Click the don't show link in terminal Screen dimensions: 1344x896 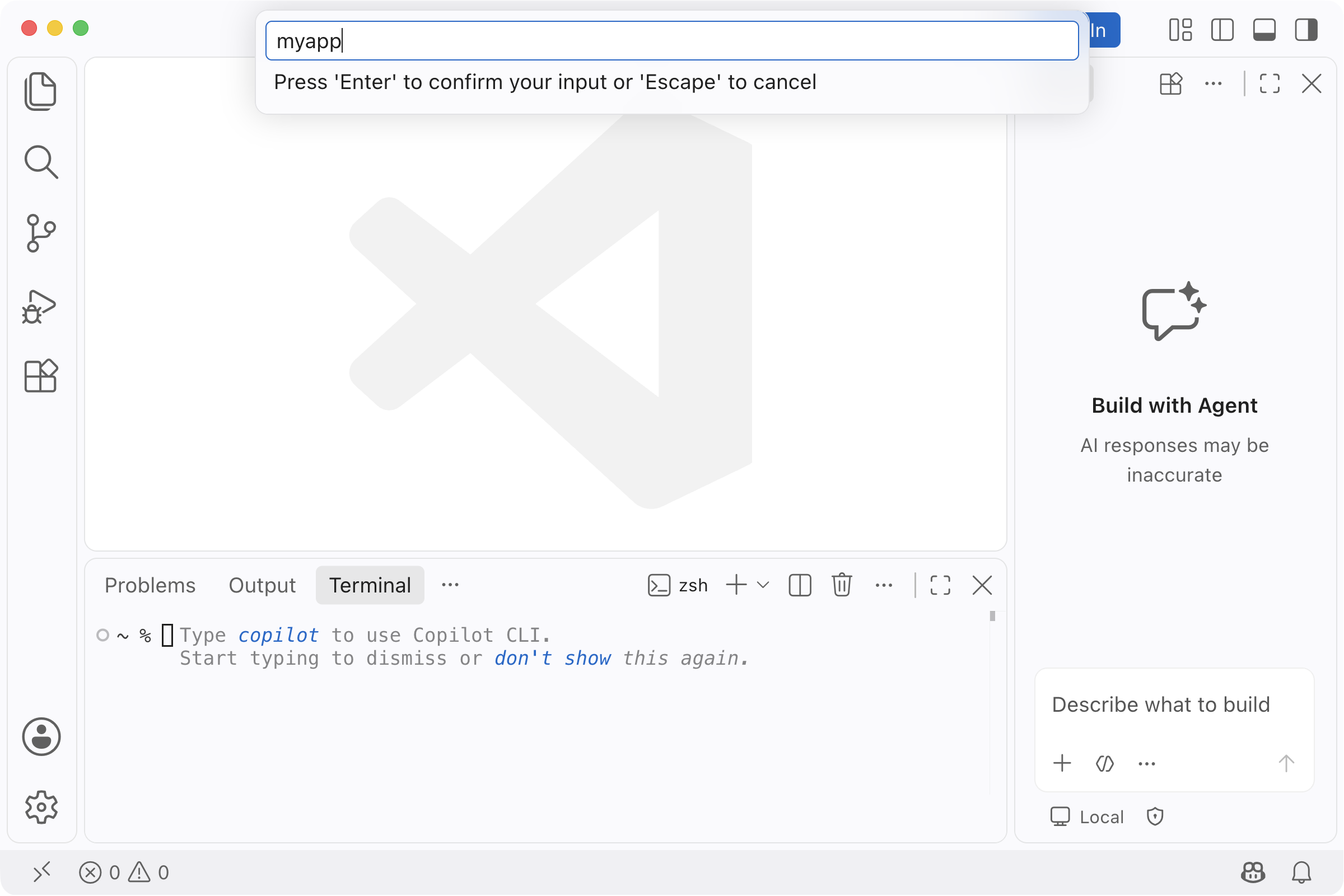553,659
